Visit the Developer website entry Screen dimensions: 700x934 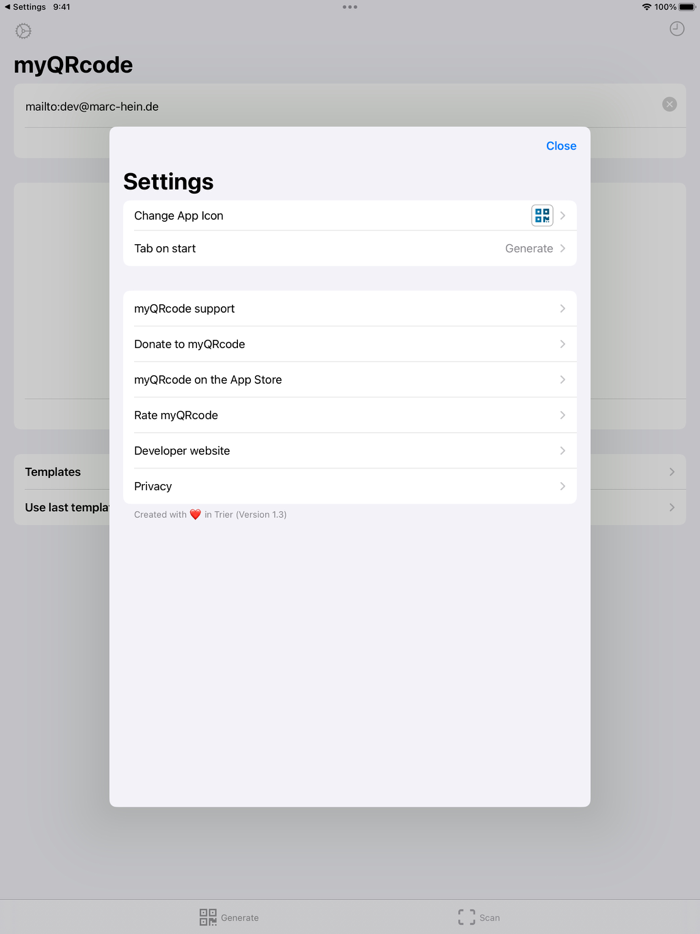pos(350,451)
